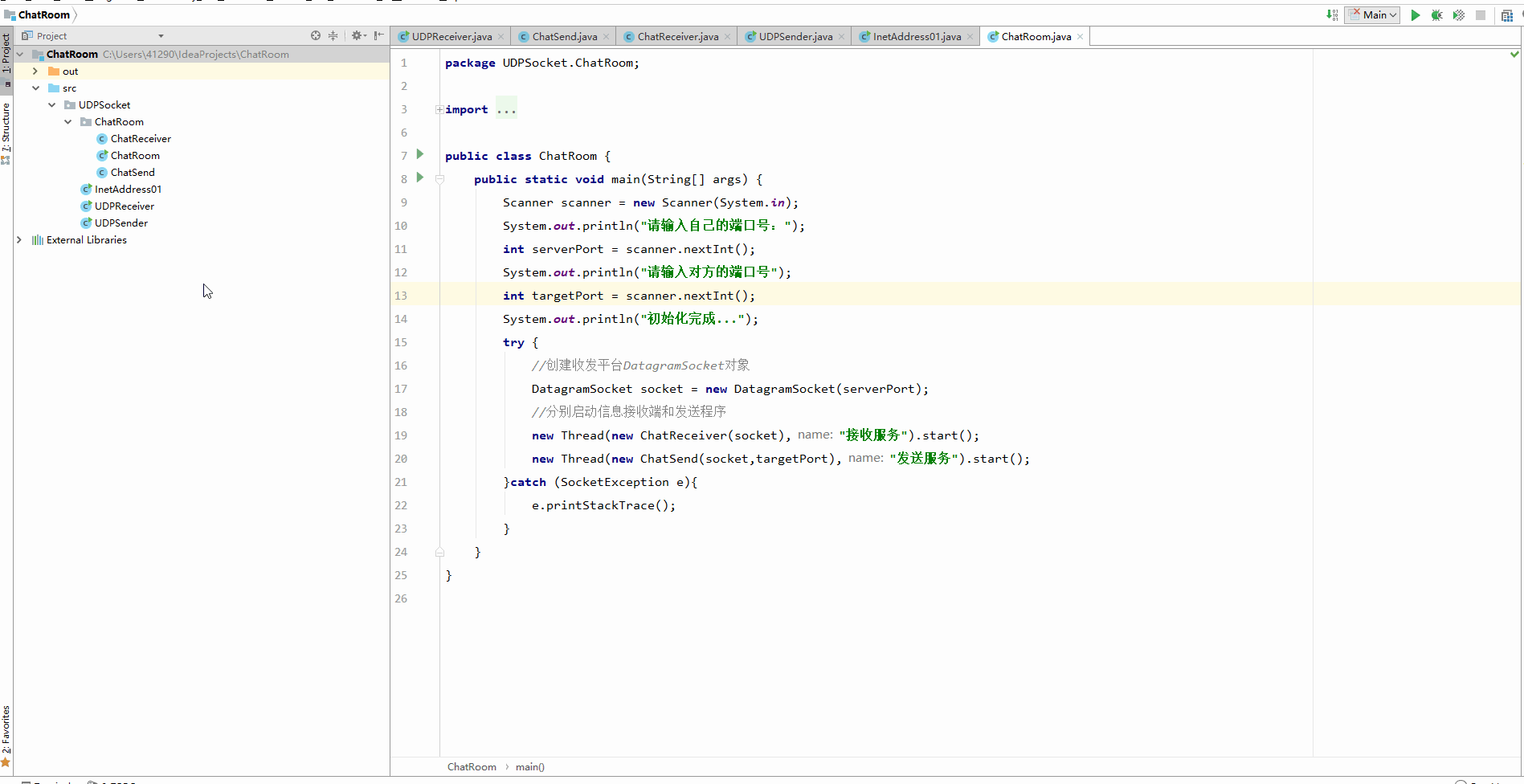Click class name ChatRoom in line 7
The image size is (1524, 784).
click(x=568, y=156)
